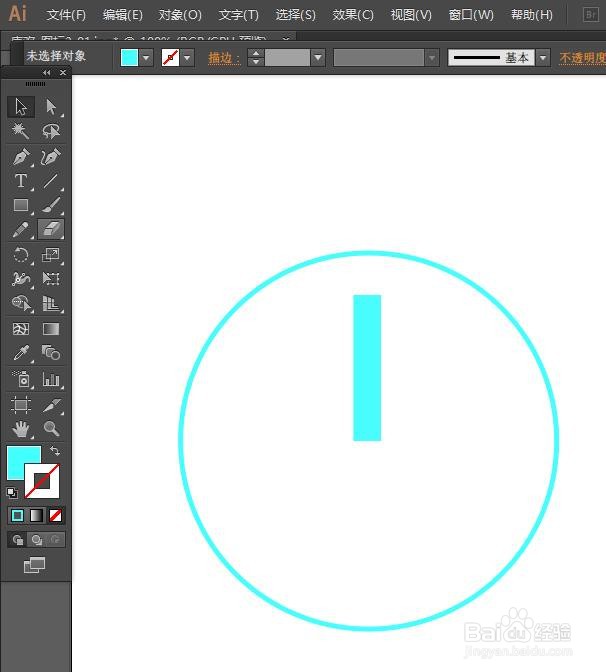
Task: Enable Draw Behind mode
Action: coord(37,540)
